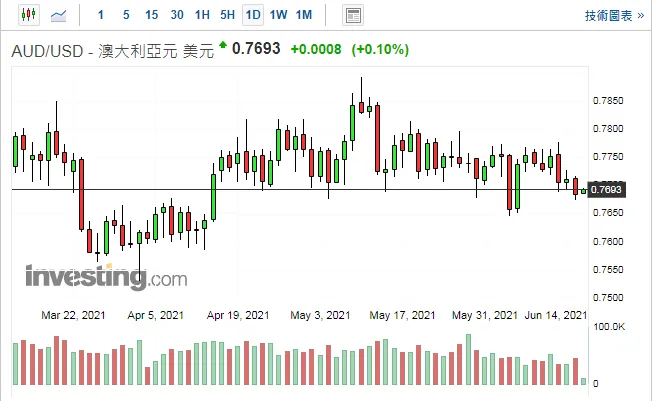Click the May 31, 2021 date label
Image resolution: width=652 pixels, height=401 pixels.
[484, 315]
